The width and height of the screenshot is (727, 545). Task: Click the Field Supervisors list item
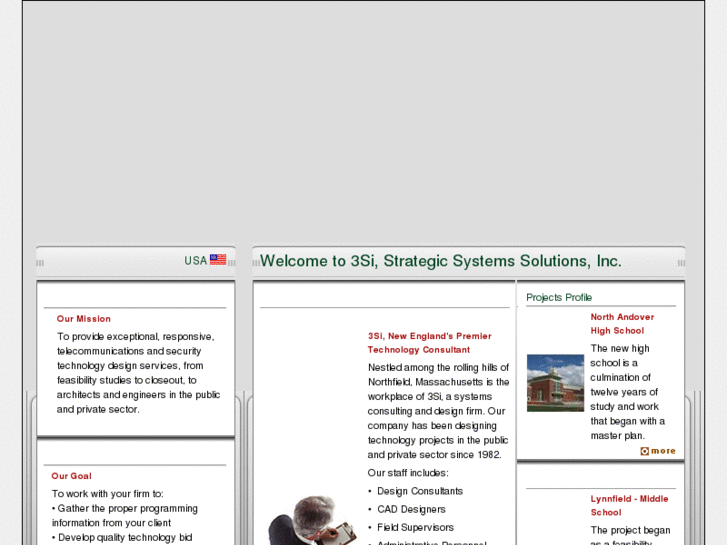pyautogui.click(x=415, y=527)
